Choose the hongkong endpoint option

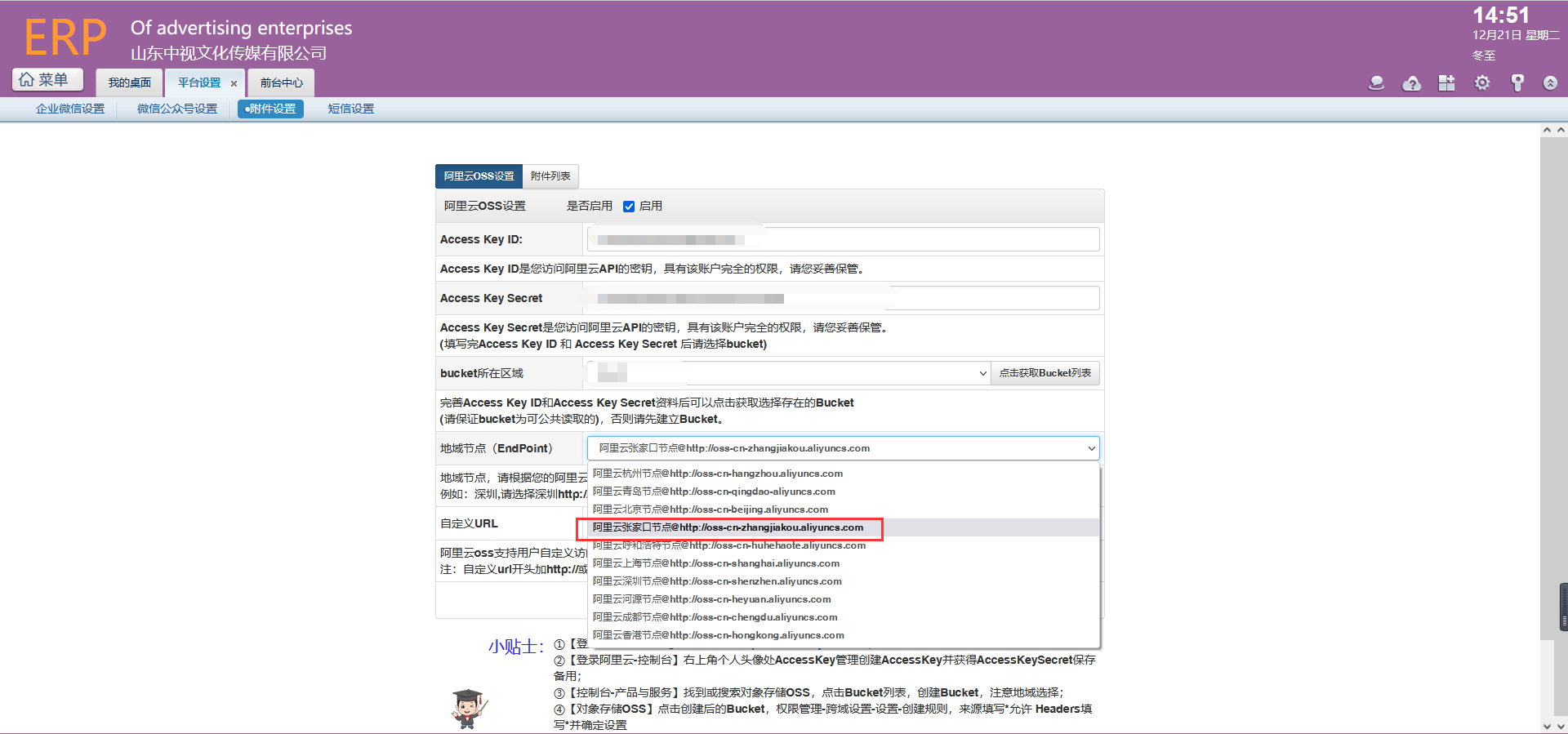point(844,635)
